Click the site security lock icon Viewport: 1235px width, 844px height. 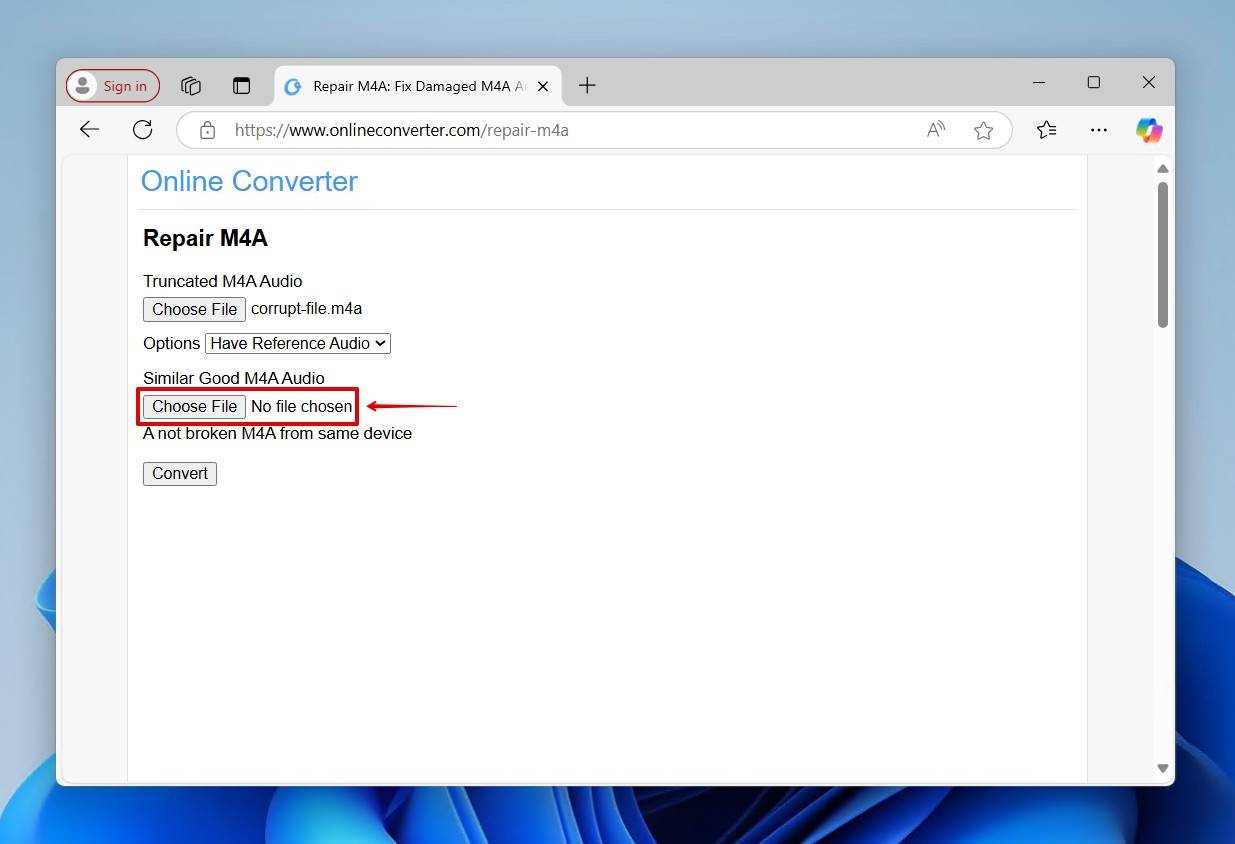coord(207,130)
